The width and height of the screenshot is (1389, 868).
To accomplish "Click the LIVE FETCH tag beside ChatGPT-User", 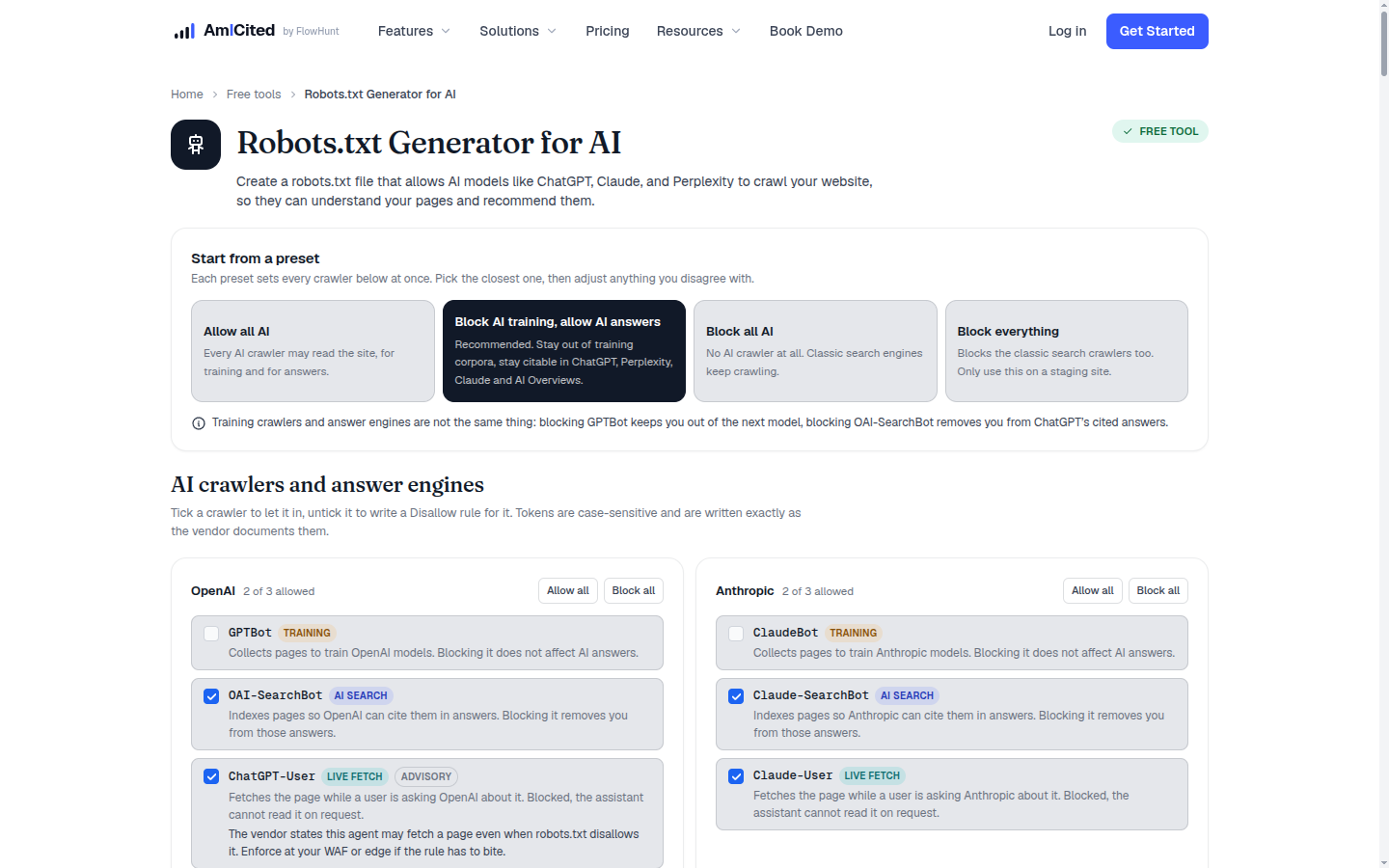I will click(x=355, y=777).
